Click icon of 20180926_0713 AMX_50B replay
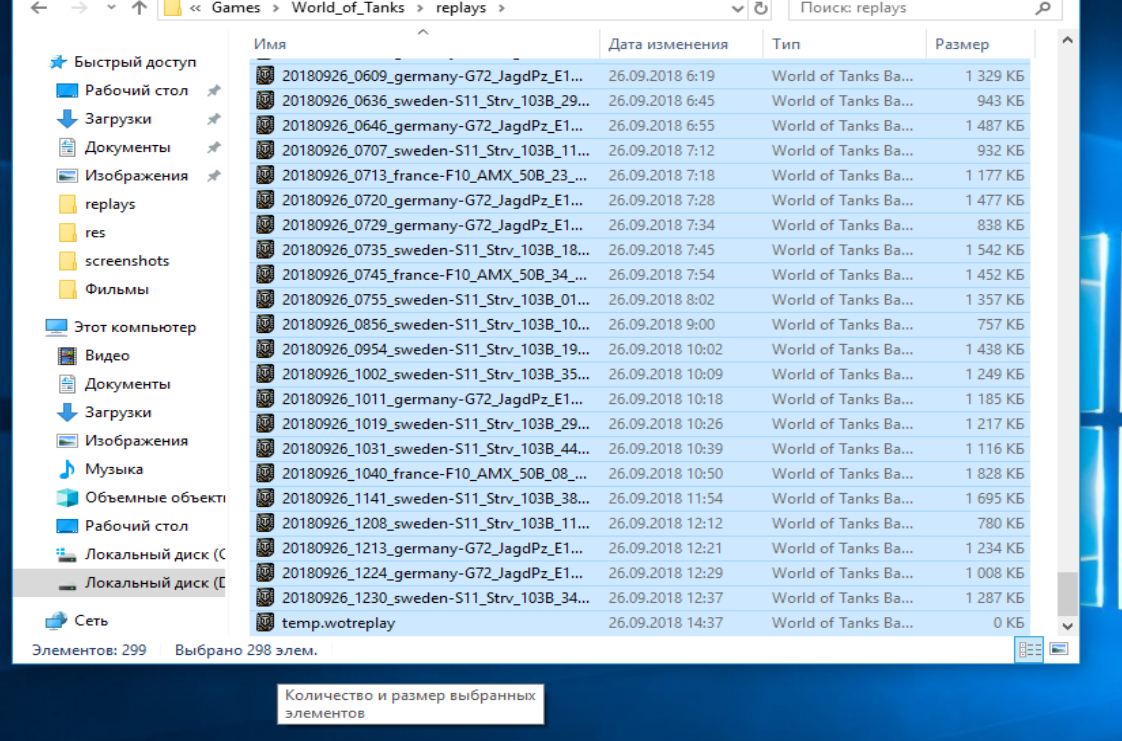1122x741 pixels. click(265, 175)
